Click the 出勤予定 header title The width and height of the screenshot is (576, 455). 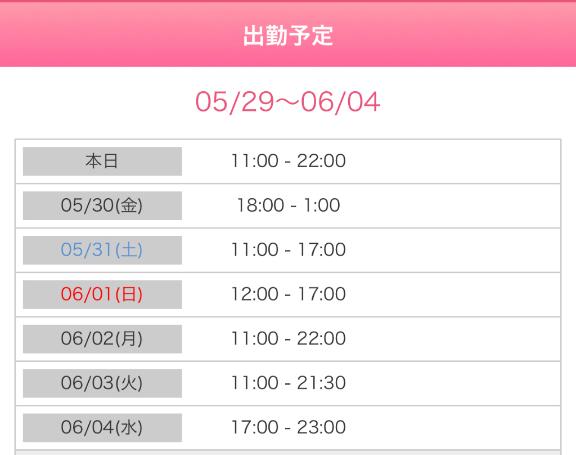pos(288,36)
